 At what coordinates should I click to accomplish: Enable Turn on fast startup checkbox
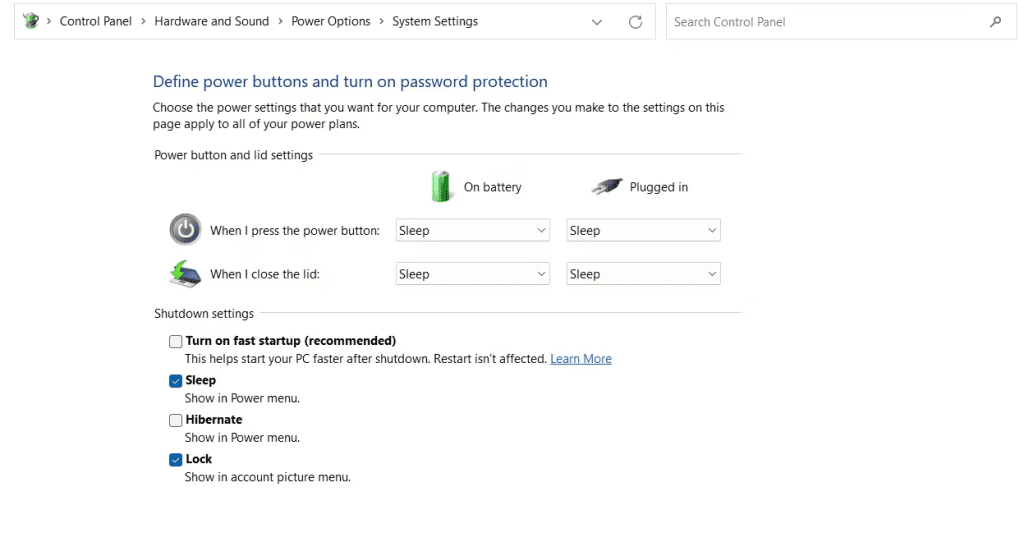coord(176,341)
